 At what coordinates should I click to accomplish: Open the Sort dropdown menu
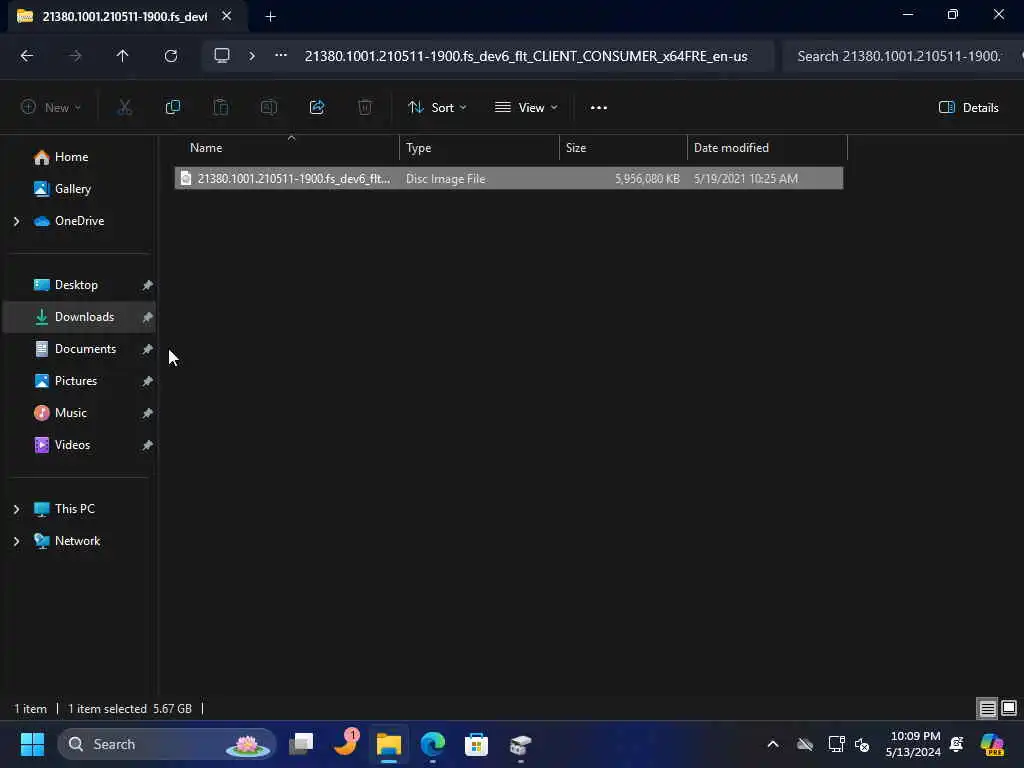point(437,108)
